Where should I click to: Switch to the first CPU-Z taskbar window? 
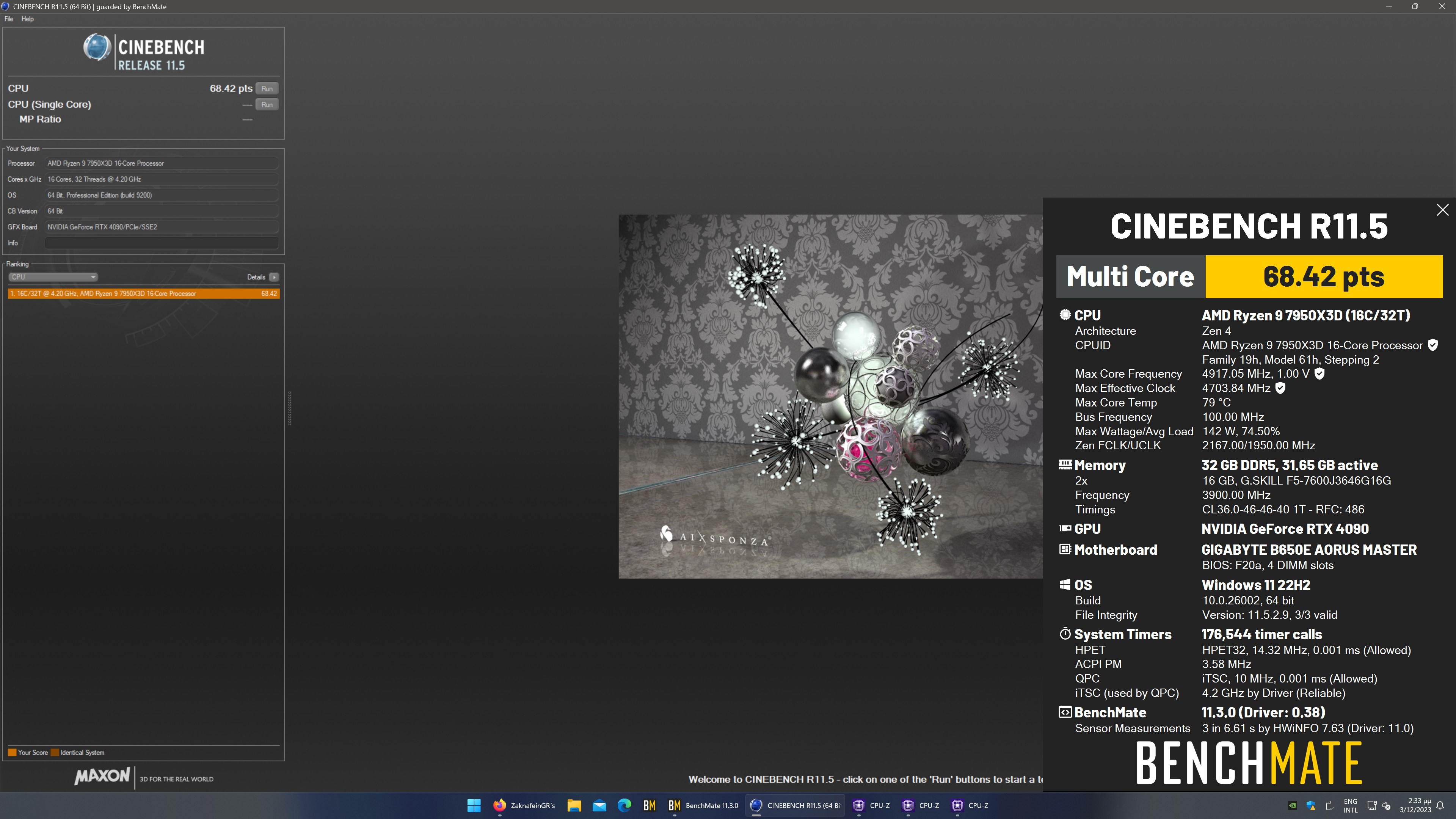[x=872, y=805]
